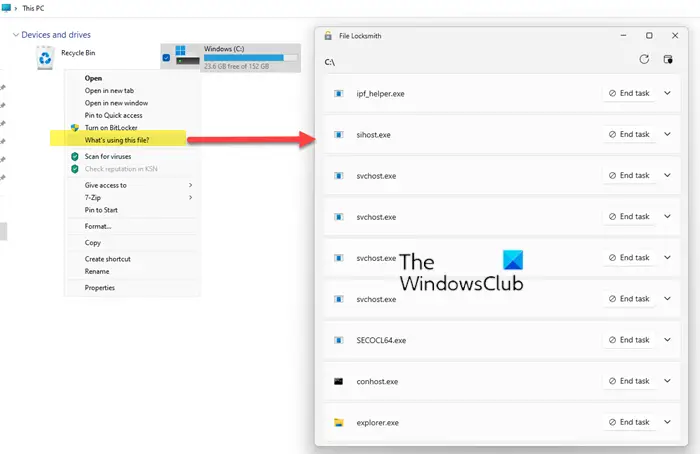The image size is (700, 454).
Task: Click the This PC monitor icon
Action: pos(6,8)
